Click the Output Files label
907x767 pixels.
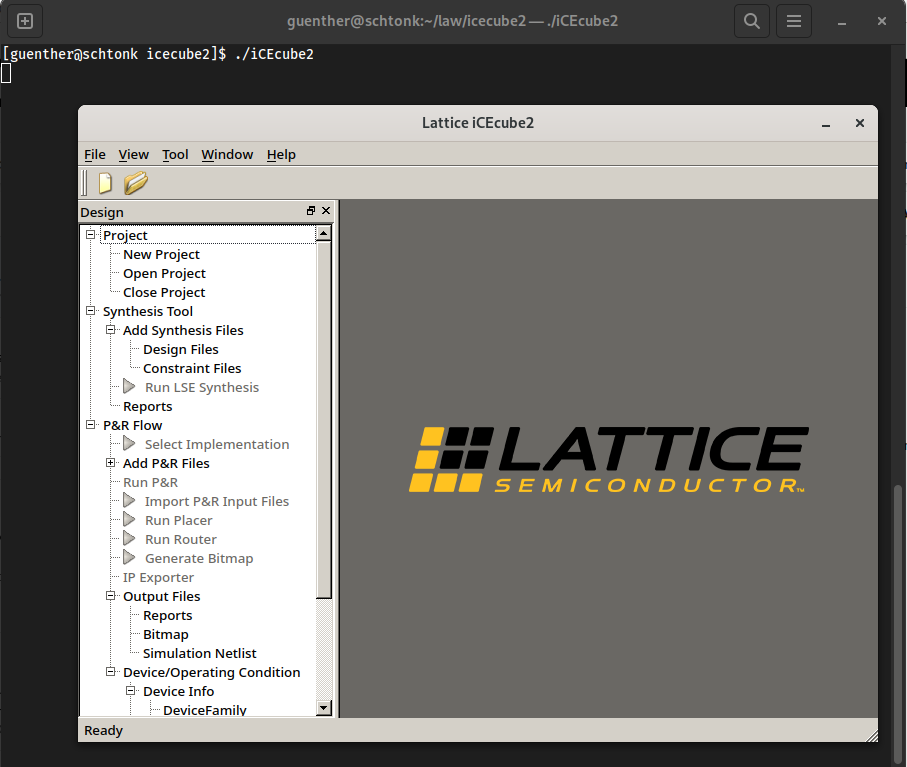161,596
